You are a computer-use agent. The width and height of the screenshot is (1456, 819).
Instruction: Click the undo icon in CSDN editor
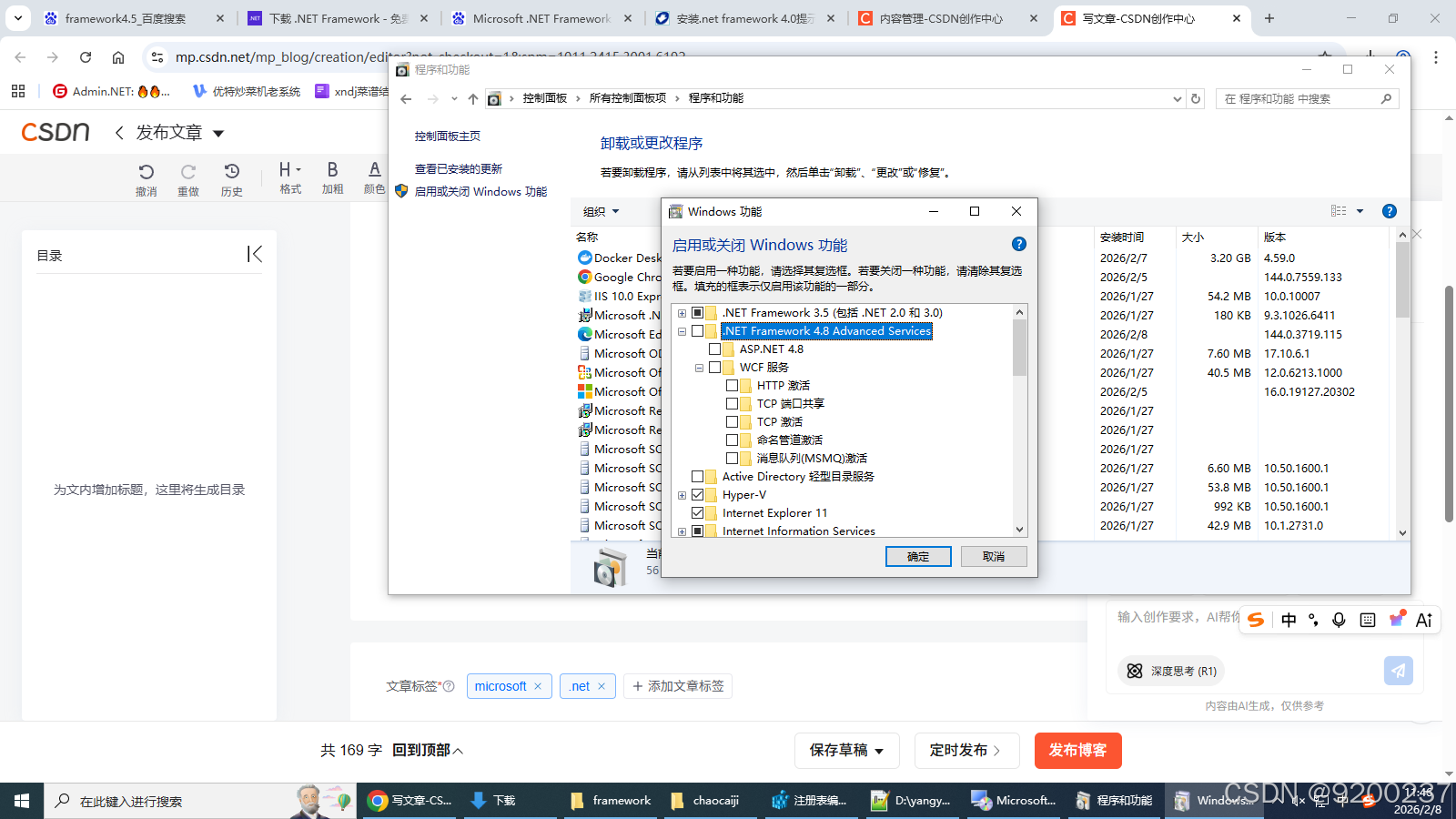click(146, 172)
